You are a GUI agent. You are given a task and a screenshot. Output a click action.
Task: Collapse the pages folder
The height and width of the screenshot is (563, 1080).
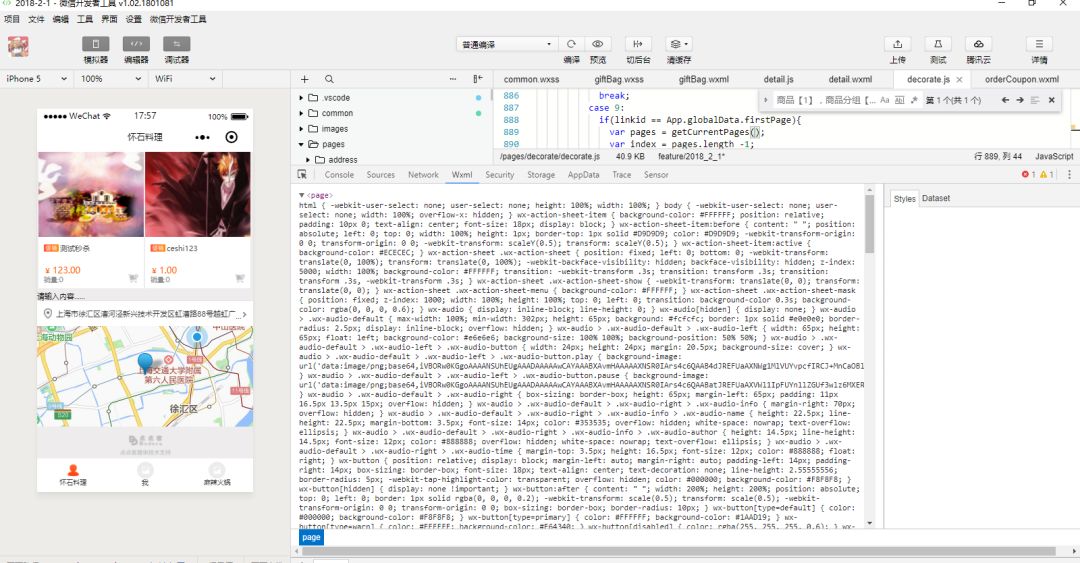(301, 144)
